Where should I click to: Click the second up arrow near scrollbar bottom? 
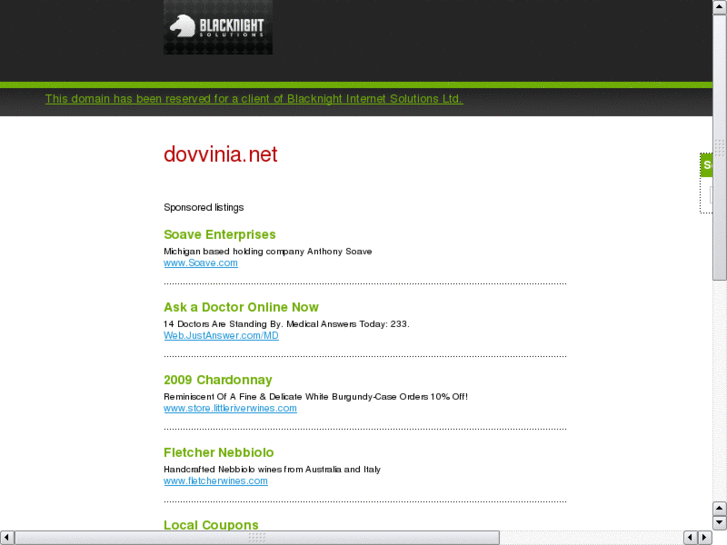719,508
